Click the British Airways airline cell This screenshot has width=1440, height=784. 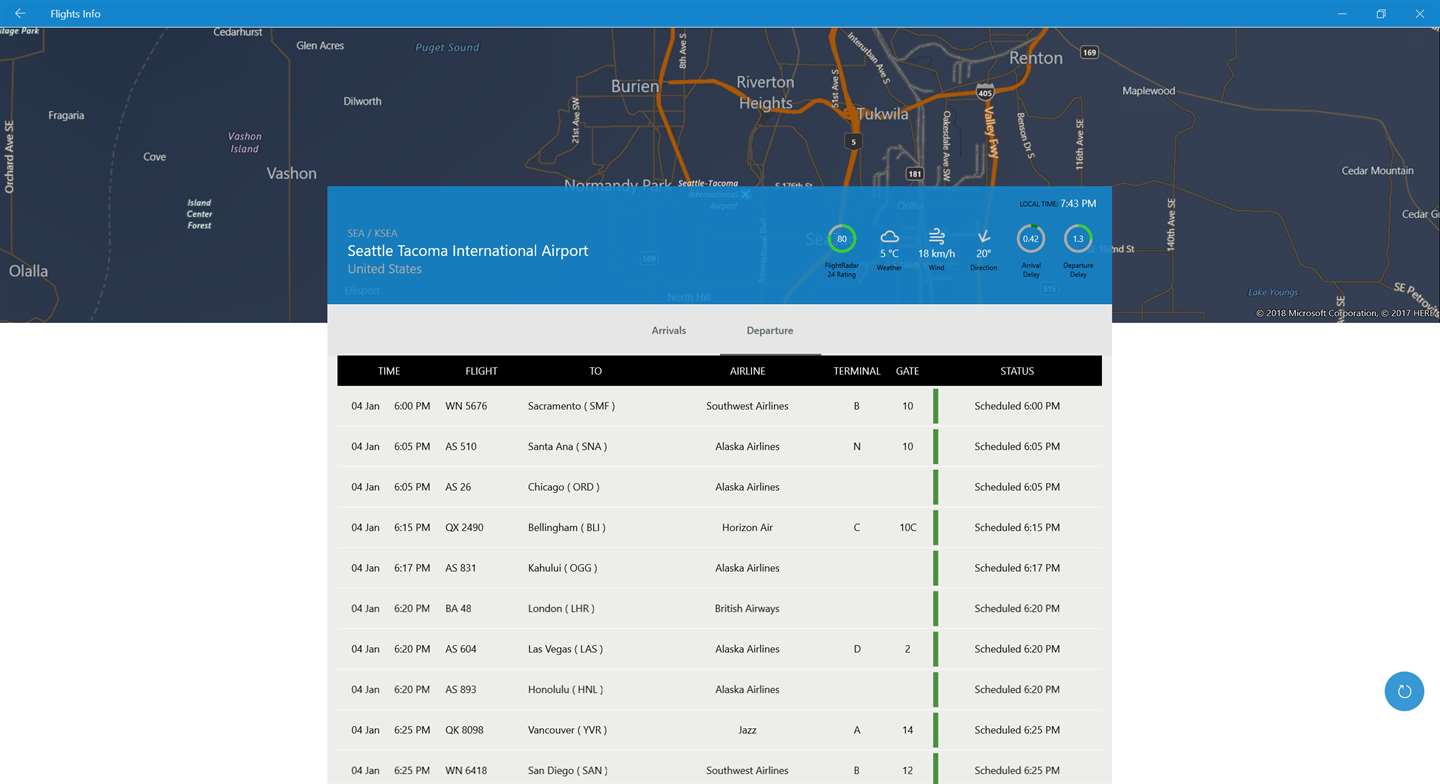point(747,609)
